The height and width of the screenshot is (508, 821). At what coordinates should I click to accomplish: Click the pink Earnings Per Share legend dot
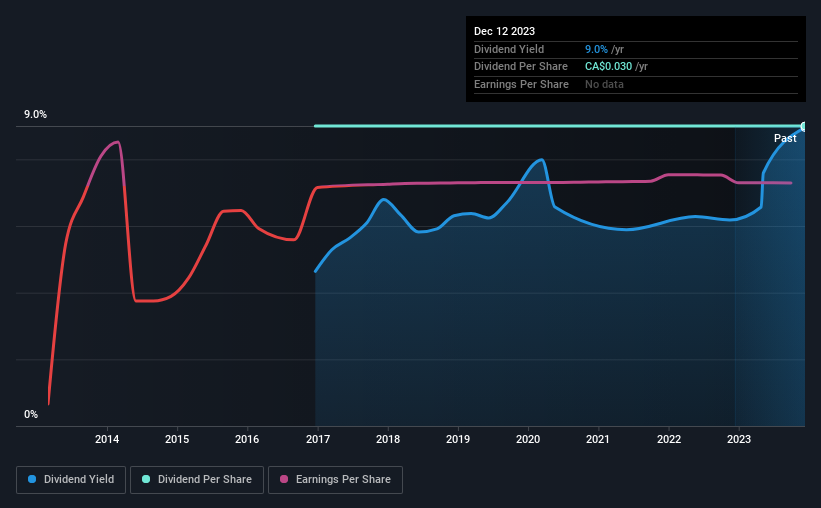[284, 479]
